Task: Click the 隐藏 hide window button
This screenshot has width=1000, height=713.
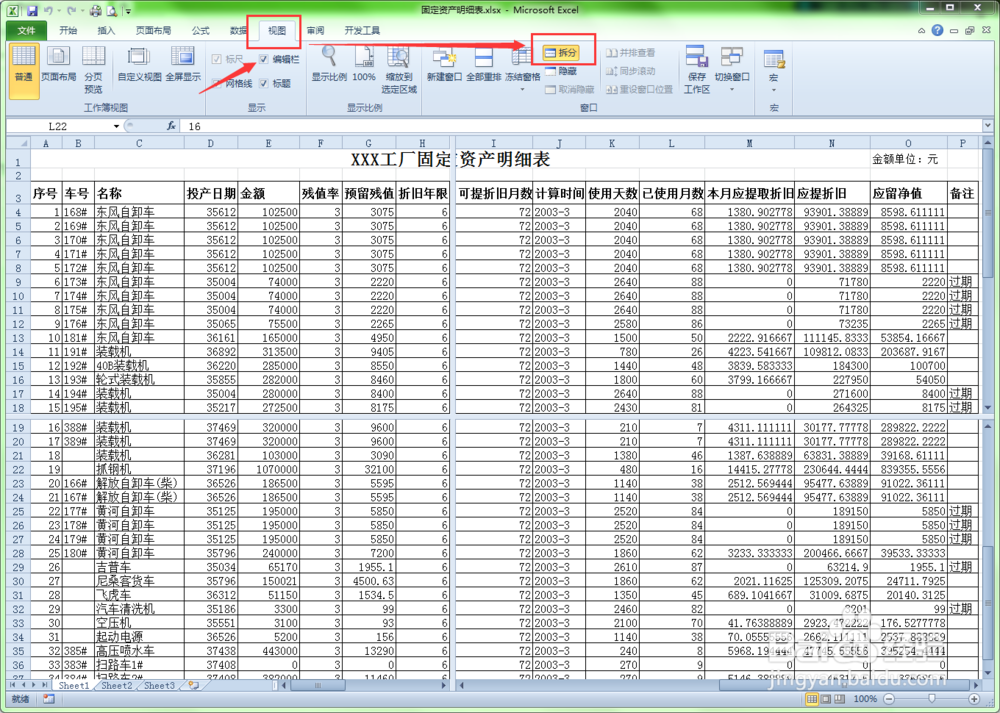Action: tap(561, 71)
